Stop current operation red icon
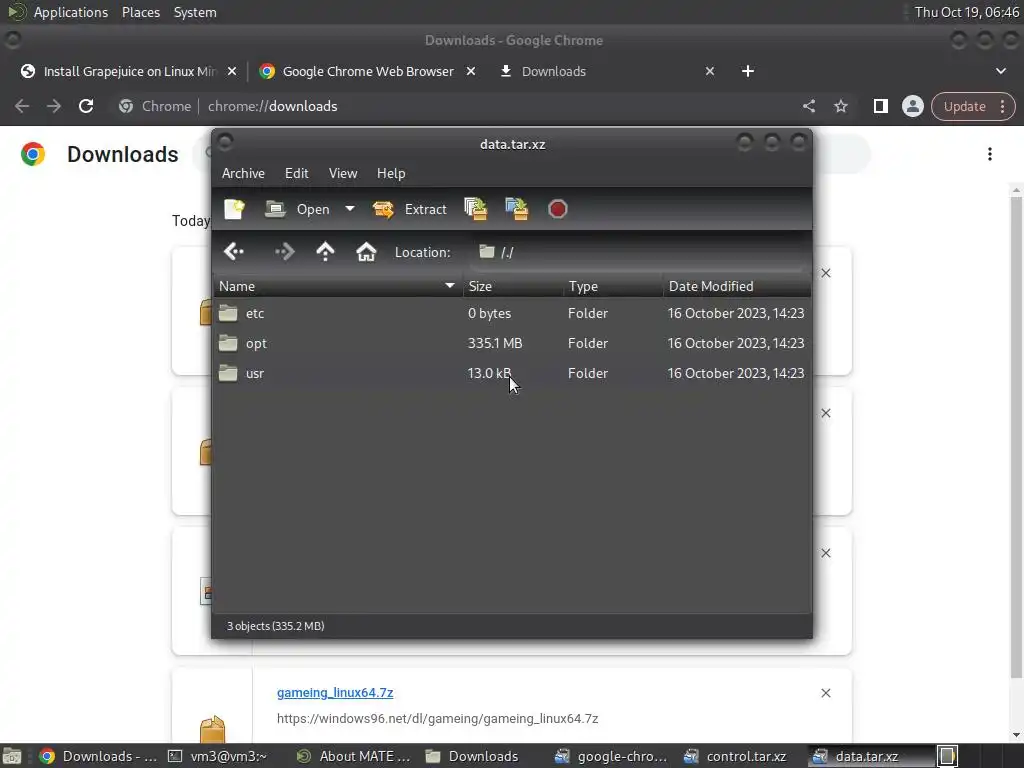1024x768 pixels. [557, 209]
